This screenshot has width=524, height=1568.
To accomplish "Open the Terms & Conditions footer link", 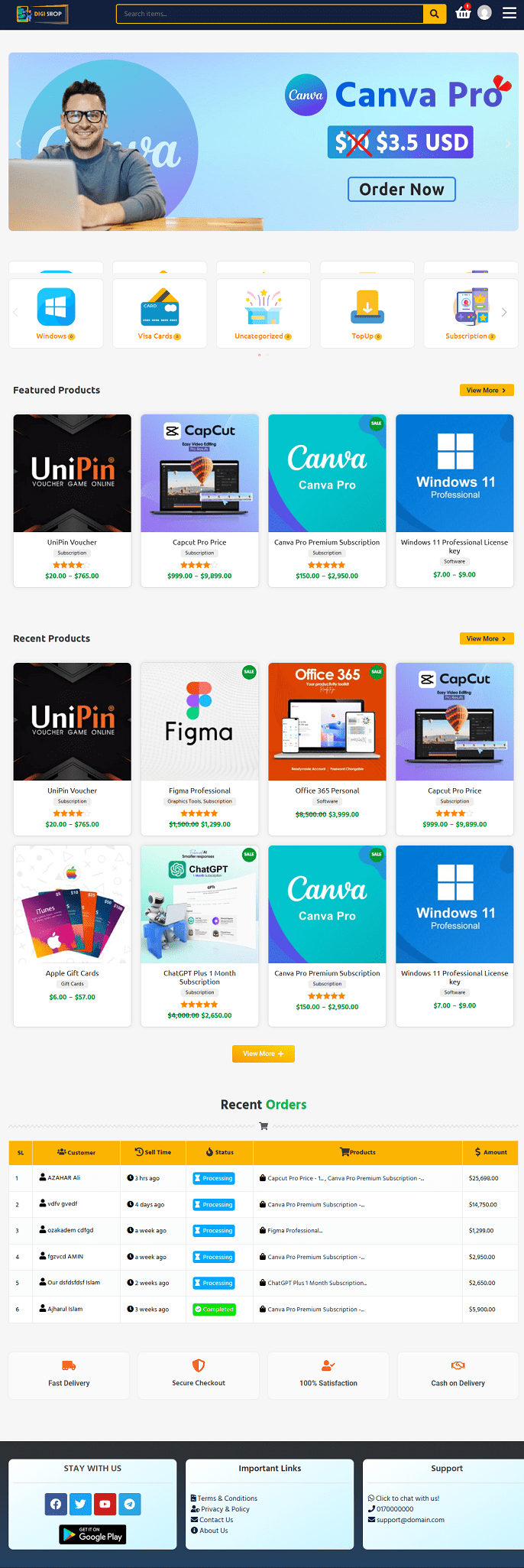I will pyautogui.click(x=228, y=1498).
